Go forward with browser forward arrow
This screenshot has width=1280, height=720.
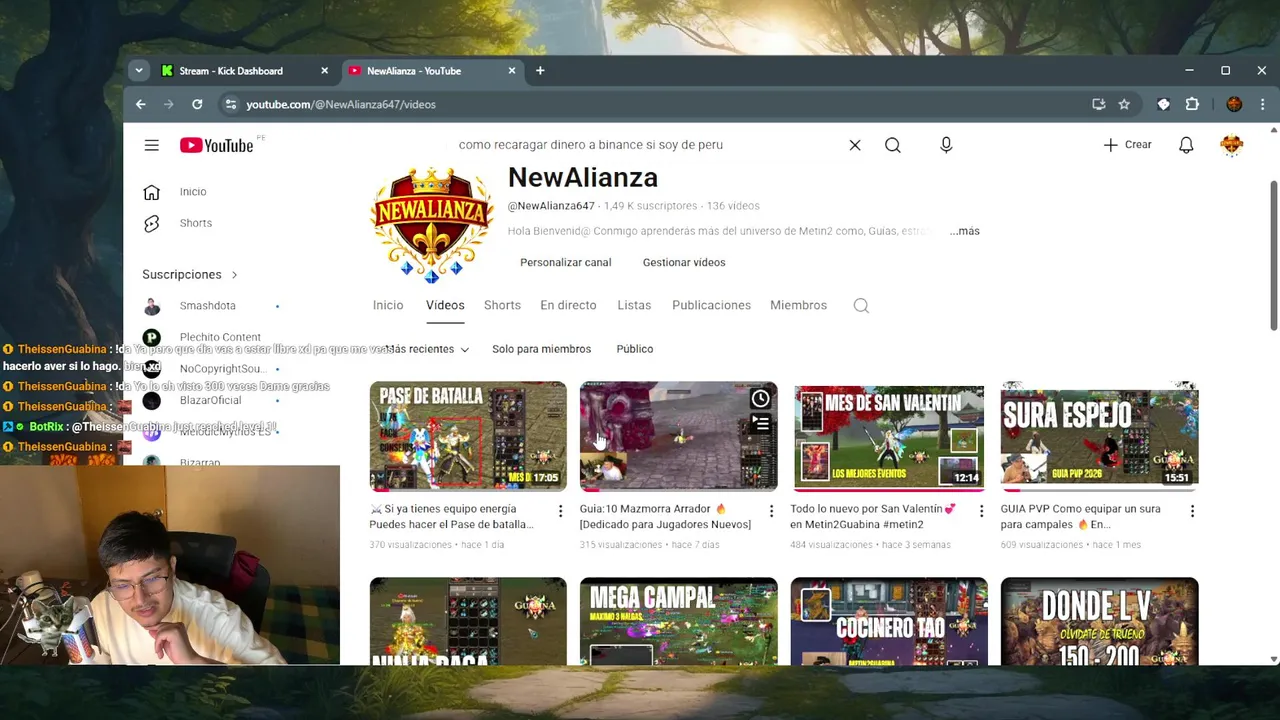168,104
